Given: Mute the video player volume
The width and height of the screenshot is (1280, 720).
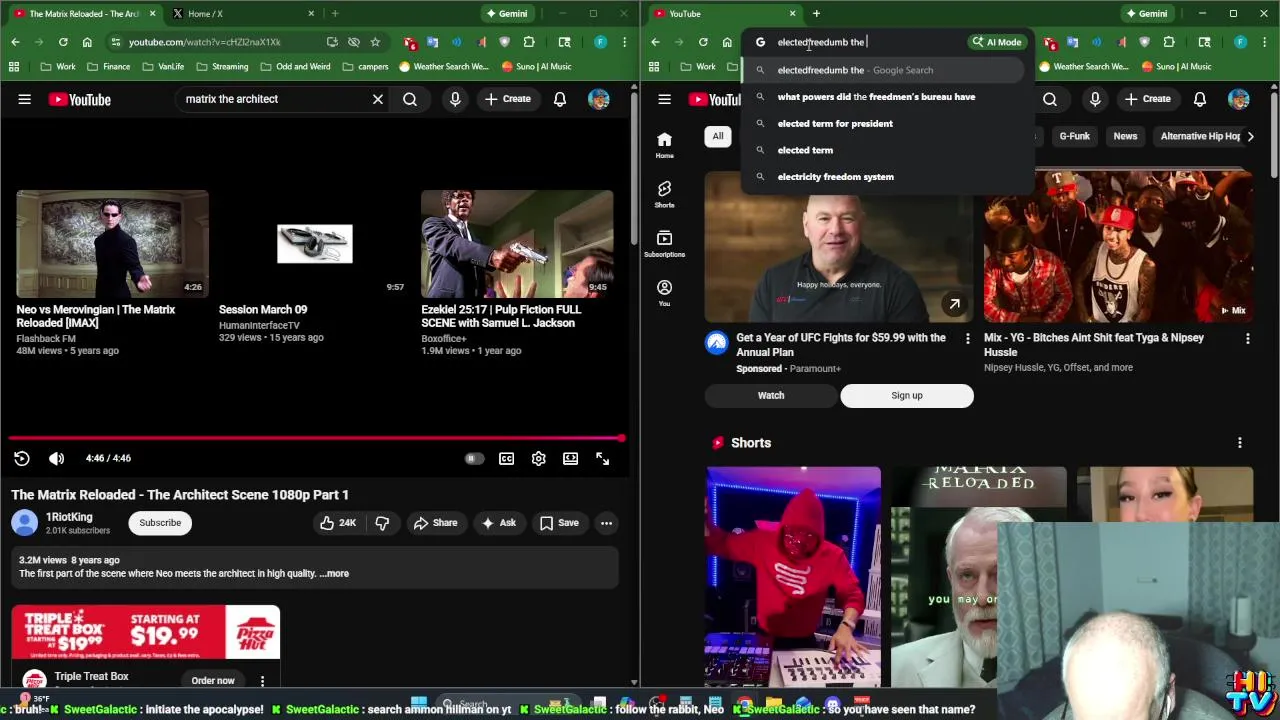Looking at the screenshot, I should [56, 458].
